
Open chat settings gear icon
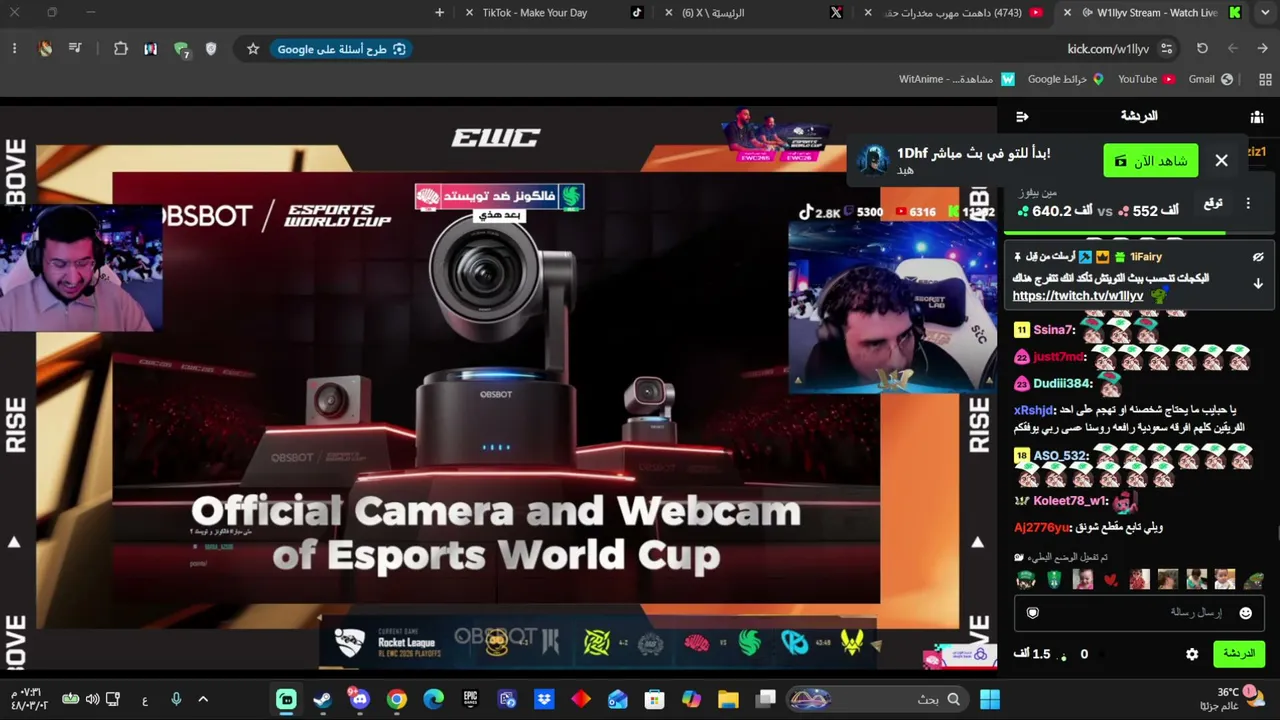click(1192, 654)
